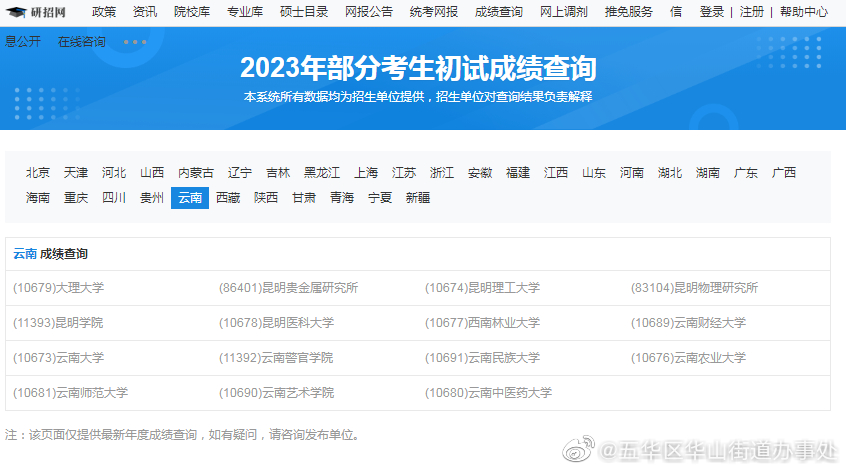Select 黑龙江 province tab

point(322,173)
